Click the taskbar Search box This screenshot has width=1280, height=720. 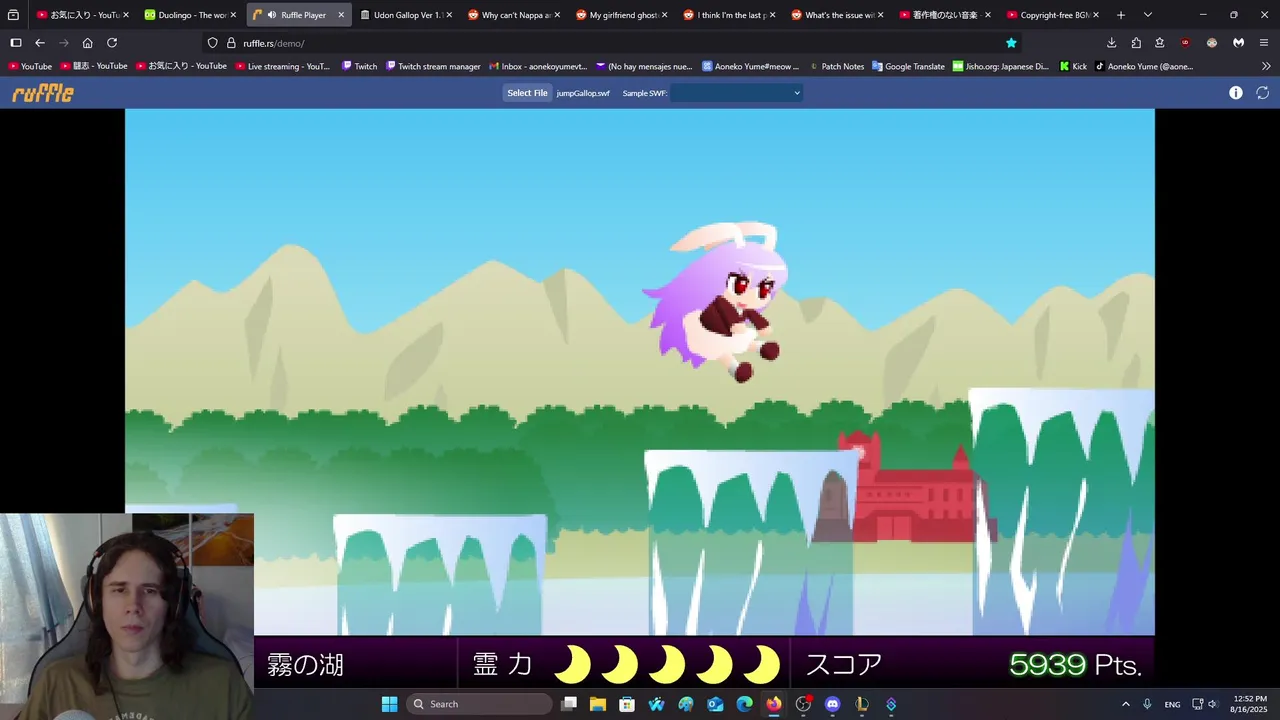click(x=480, y=704)
